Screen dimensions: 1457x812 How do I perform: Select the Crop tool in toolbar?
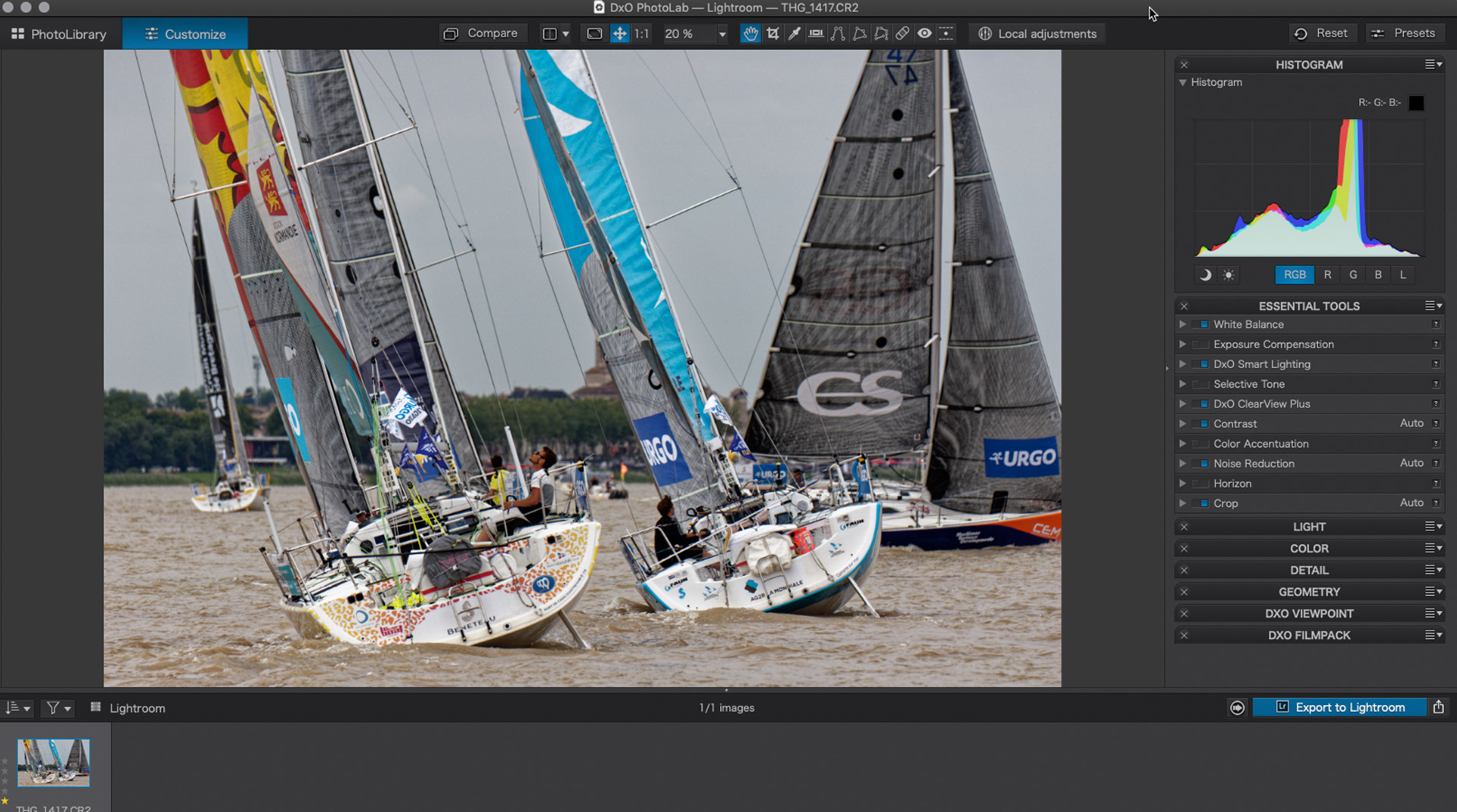click(773, 33)
